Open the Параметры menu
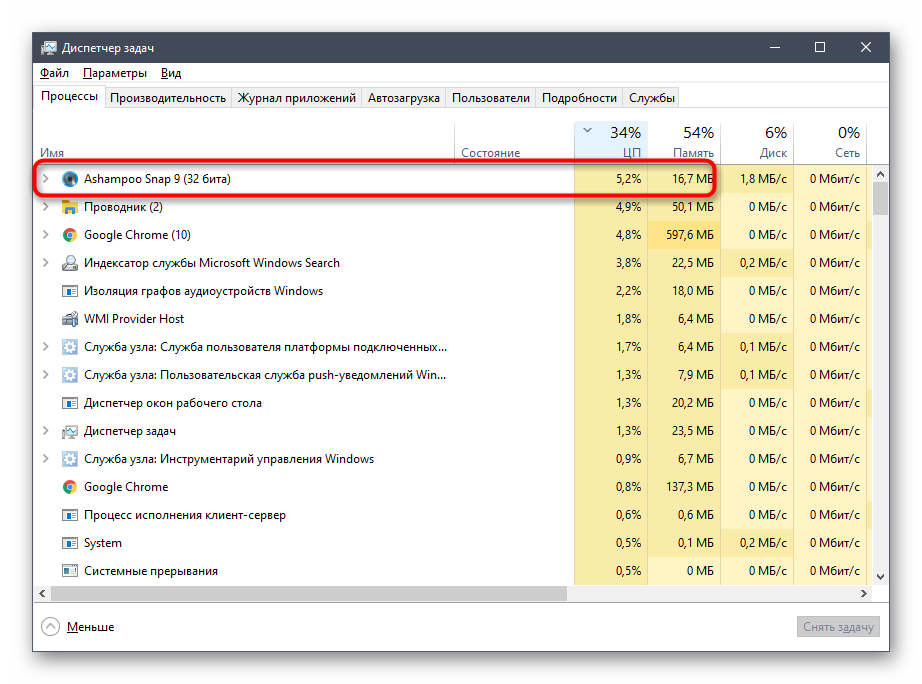Viewport: 922px width, 684px height. point(115,73)
